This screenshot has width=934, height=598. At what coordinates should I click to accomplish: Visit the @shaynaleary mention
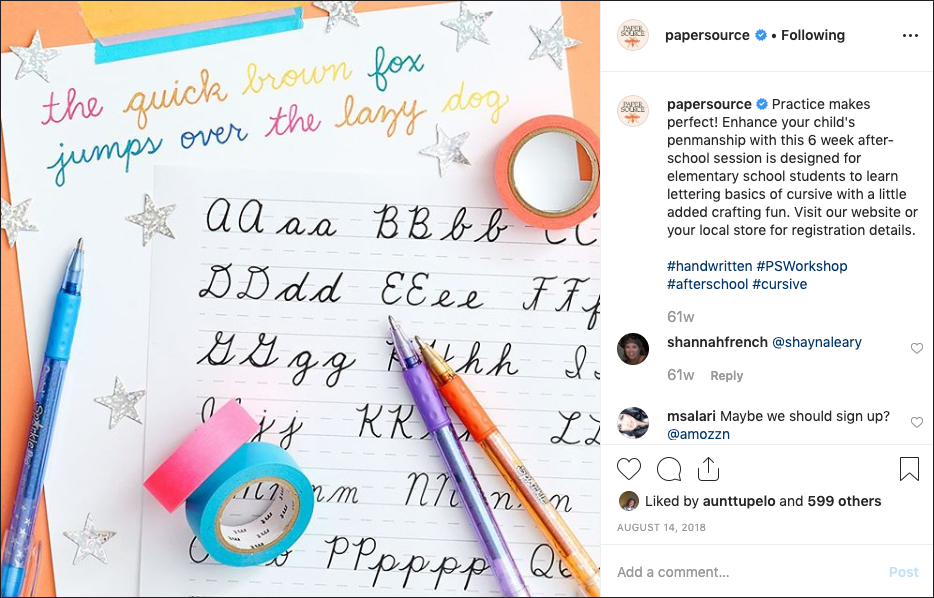coord(817,342)
